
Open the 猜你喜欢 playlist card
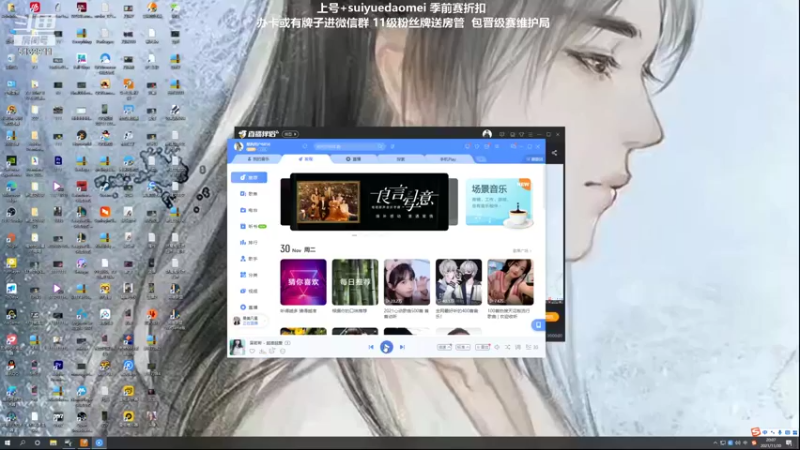pos(303,282)
